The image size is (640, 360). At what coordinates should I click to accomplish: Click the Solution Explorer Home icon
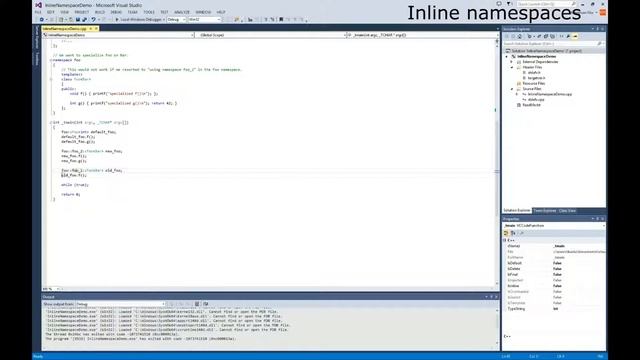[x=520, y=36]
